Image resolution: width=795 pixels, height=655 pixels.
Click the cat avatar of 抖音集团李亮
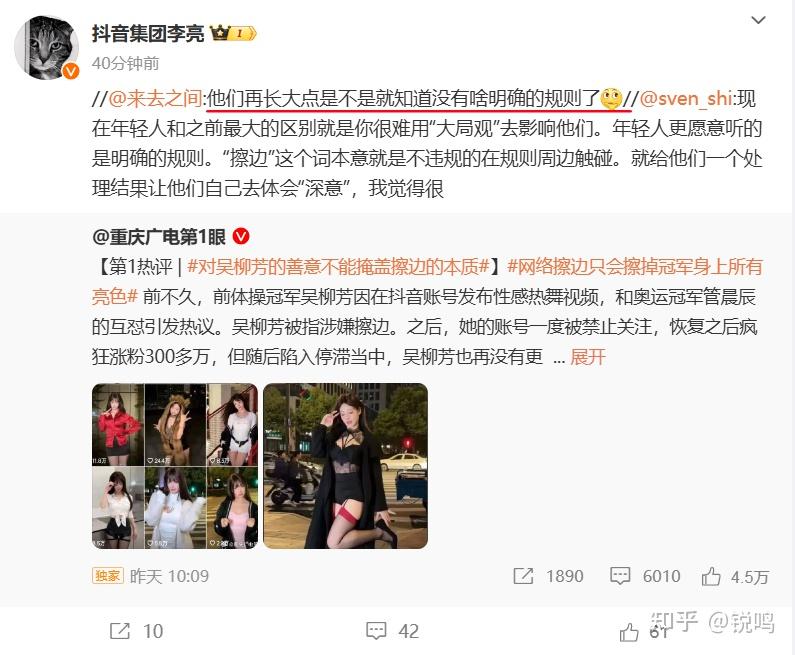pyautogui.click(x=46, y=47)
